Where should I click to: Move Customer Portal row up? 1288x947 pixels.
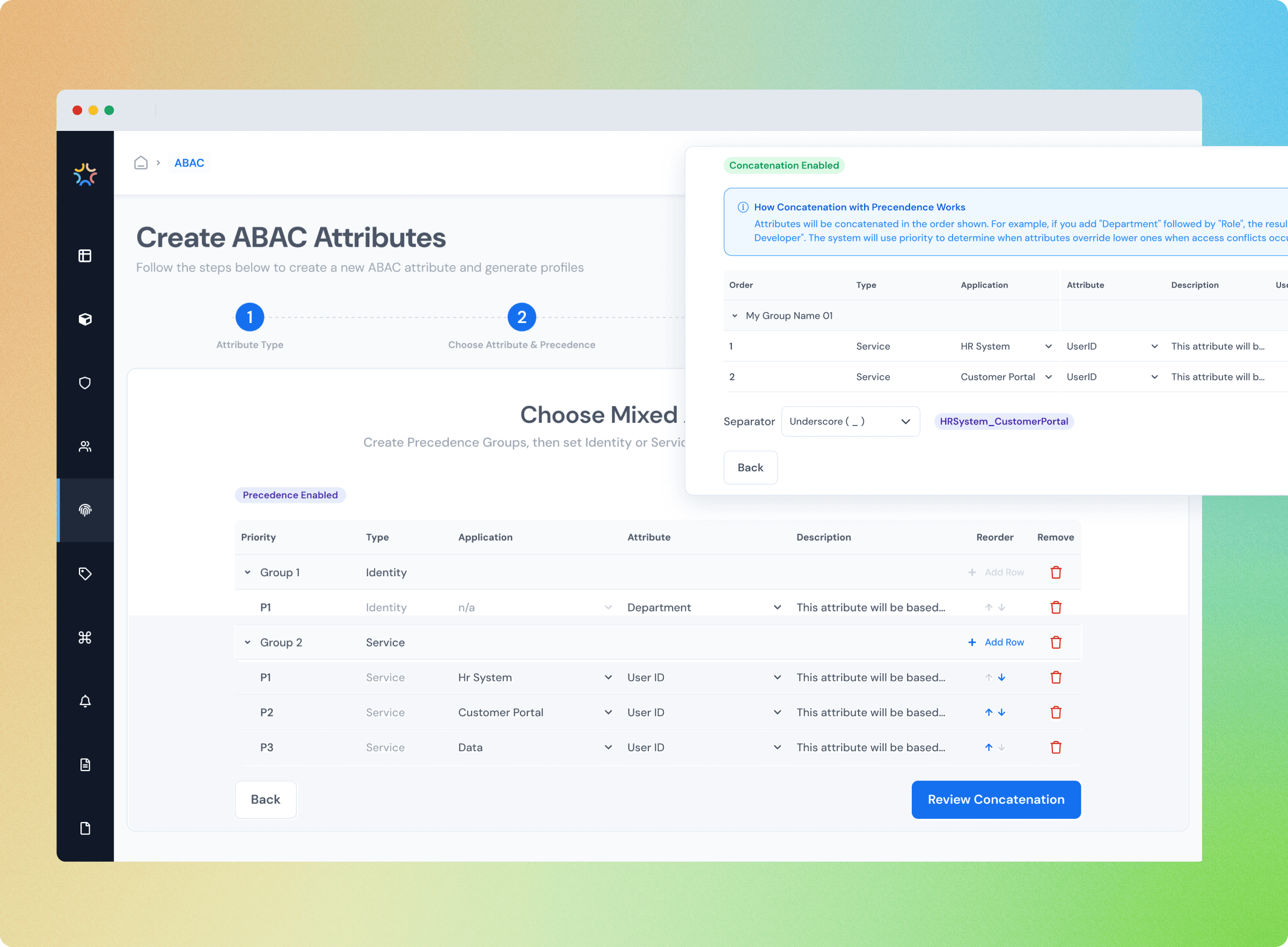[x=988, y=712]
